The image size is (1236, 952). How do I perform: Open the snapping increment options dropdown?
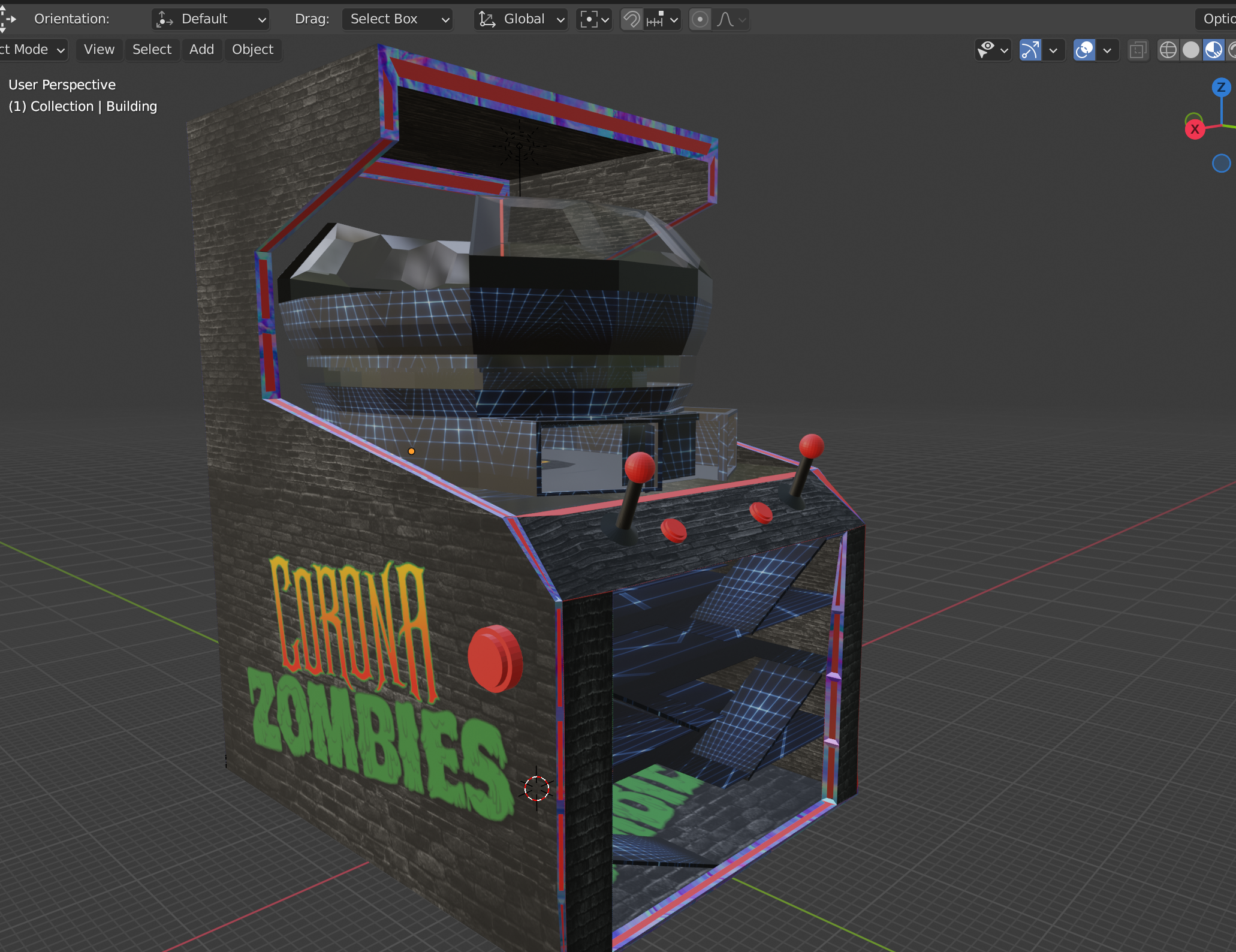[x=663, y=19]
